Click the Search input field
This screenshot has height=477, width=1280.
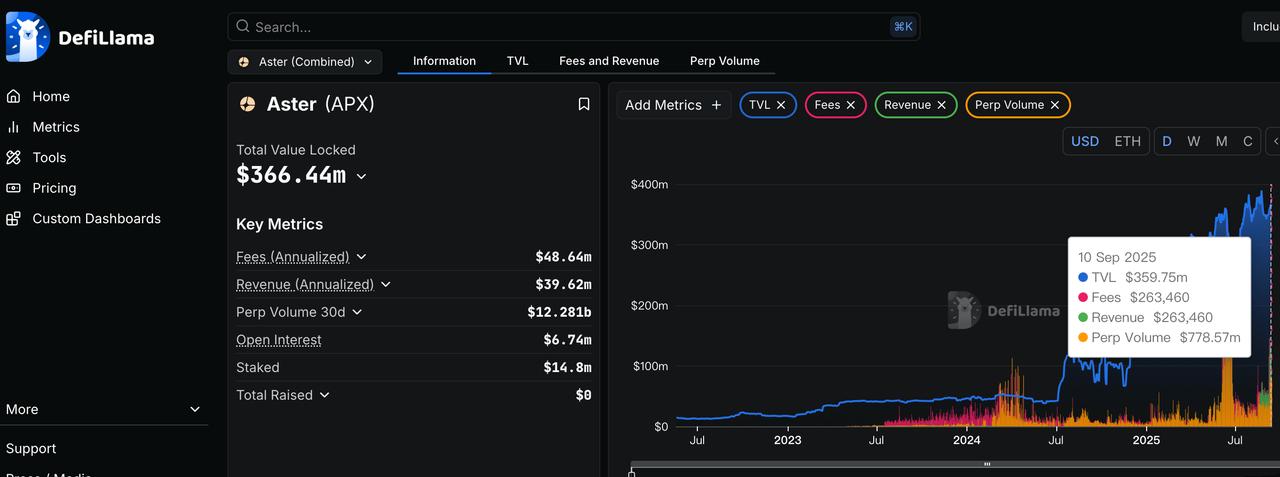pyautogui.click(x=560, y=27)
